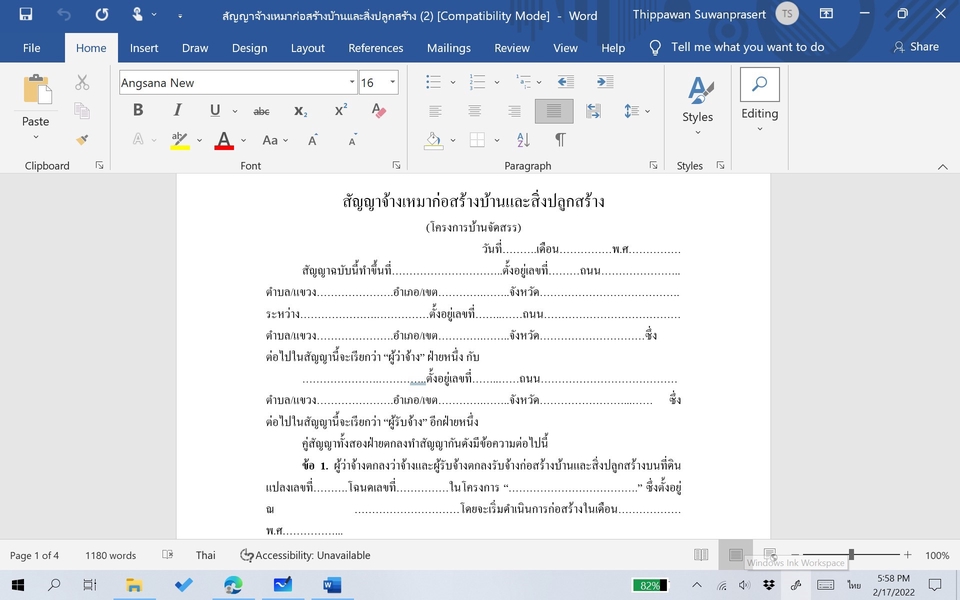Open the font name dropdown
This screenshot has height=600, width=960.
(x=352, y=82)
